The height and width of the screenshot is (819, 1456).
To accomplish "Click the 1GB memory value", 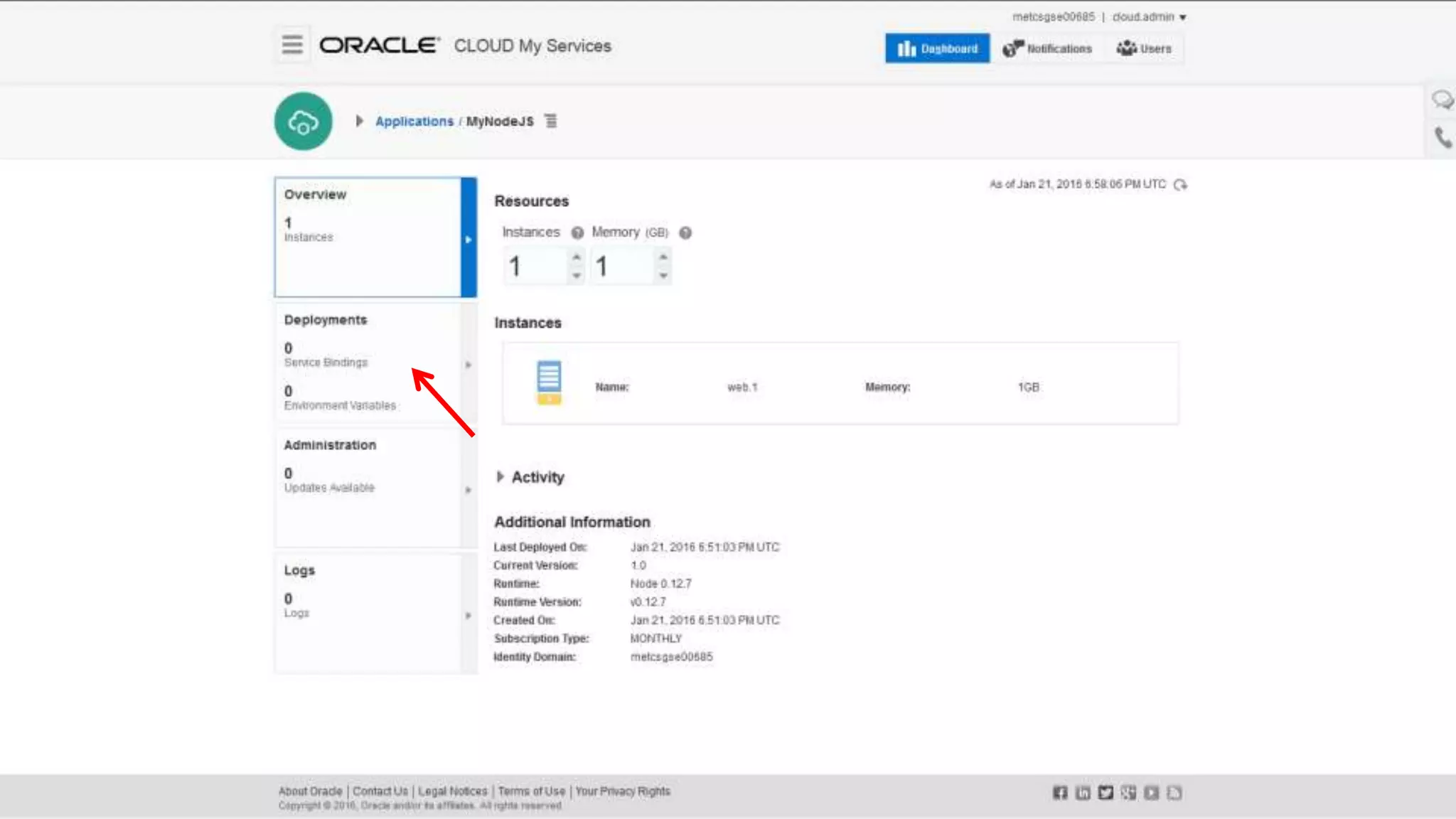I will click(1028, 387).
